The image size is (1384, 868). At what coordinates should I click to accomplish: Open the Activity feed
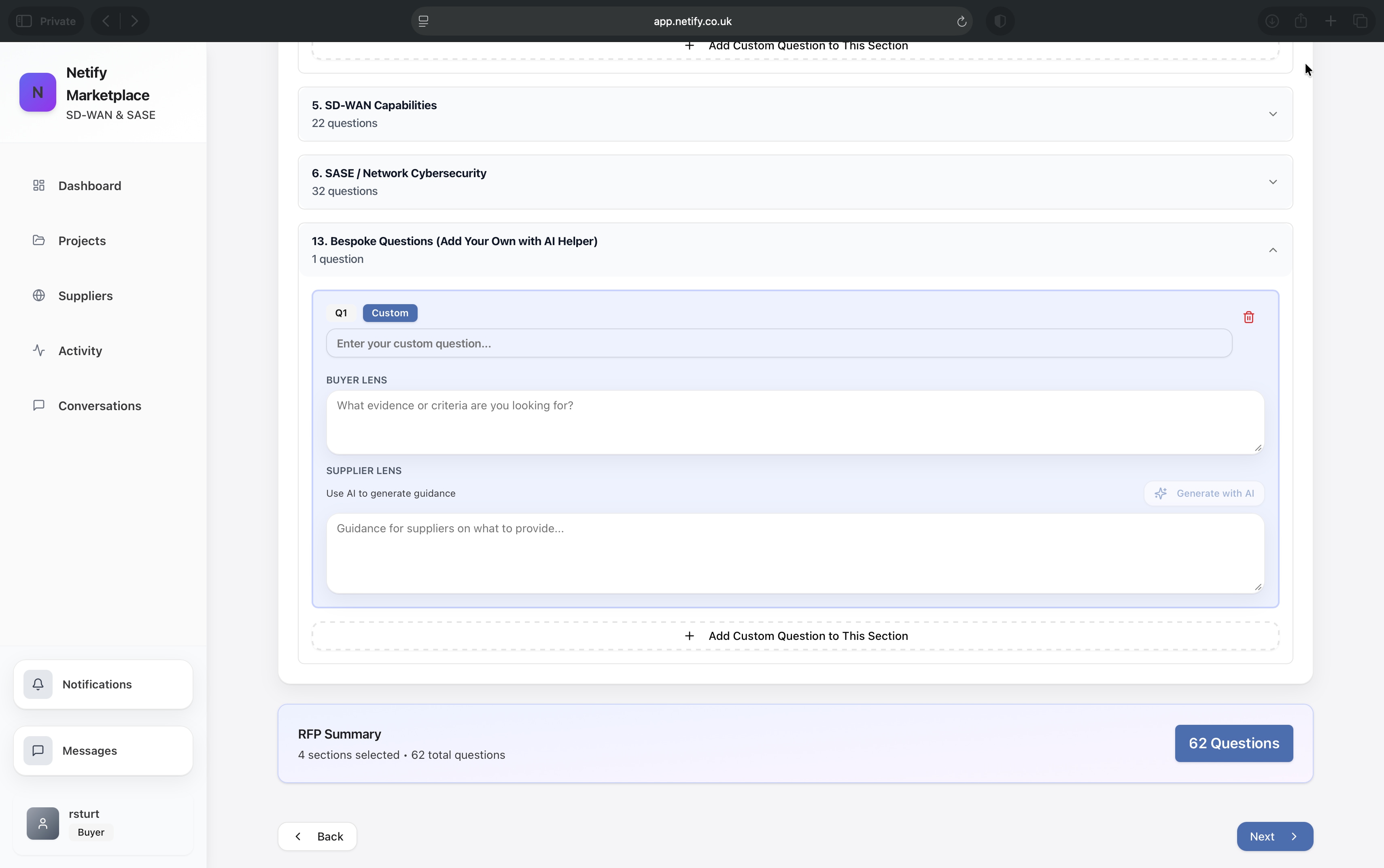coord(80,350)
